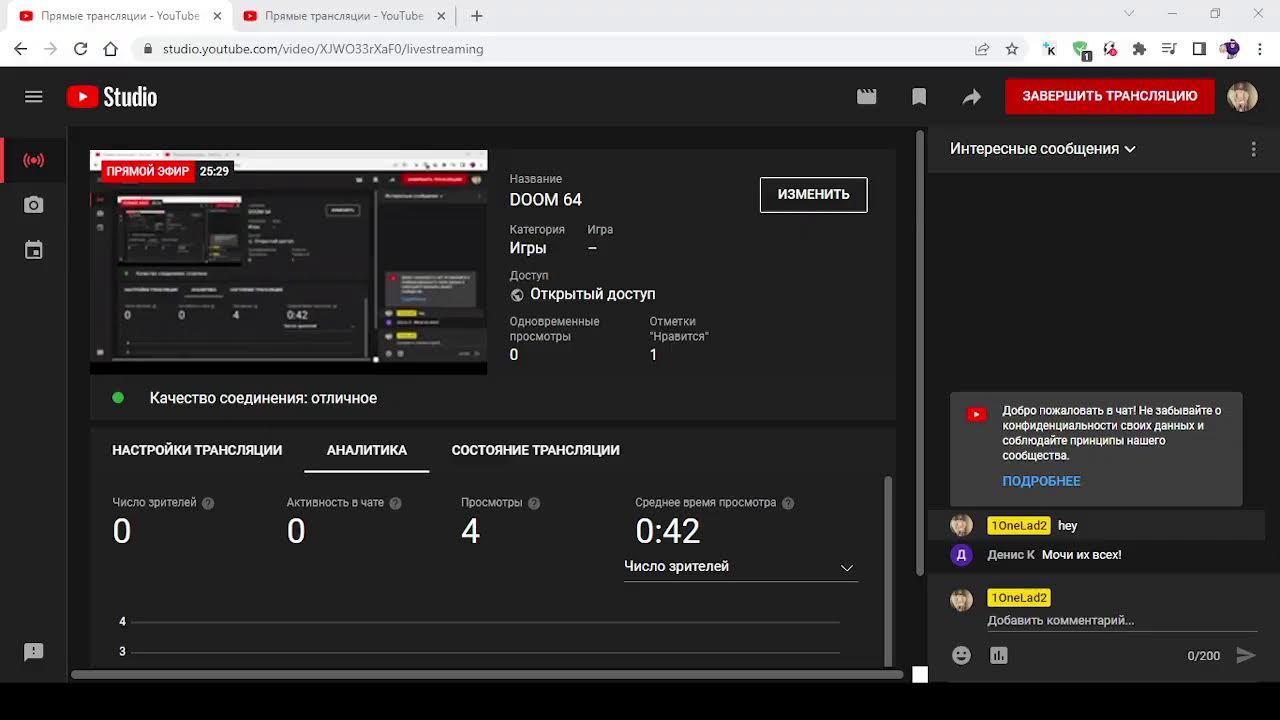Image resolution: width=1280 pixels, height=720 pixels.
Task: Open the media controls music-note icon
Action: click(1169, 49)
